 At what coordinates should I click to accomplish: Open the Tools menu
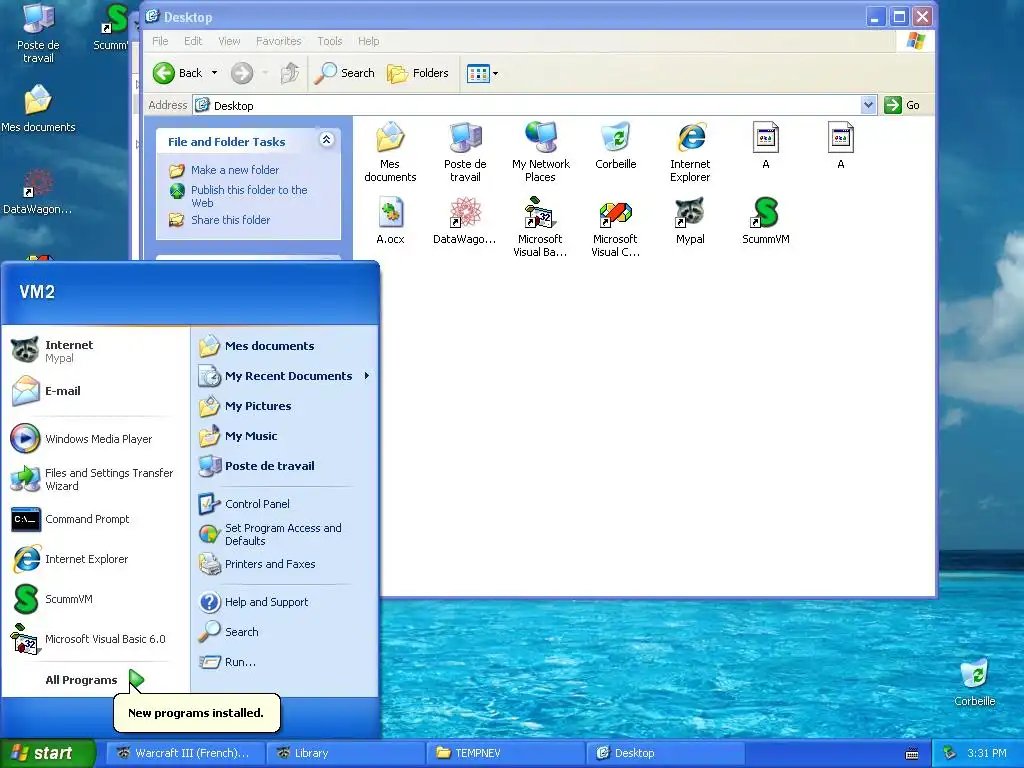tap(330, 41)
